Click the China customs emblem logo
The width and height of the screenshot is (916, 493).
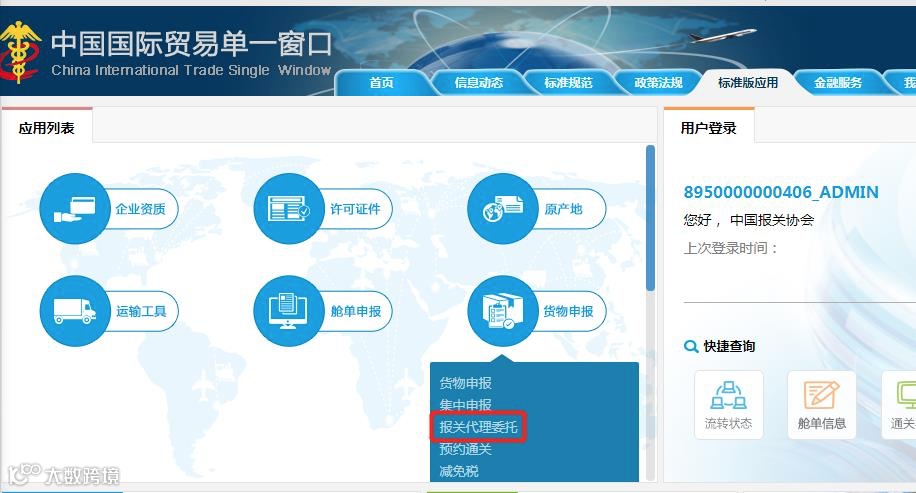[20, 53]
